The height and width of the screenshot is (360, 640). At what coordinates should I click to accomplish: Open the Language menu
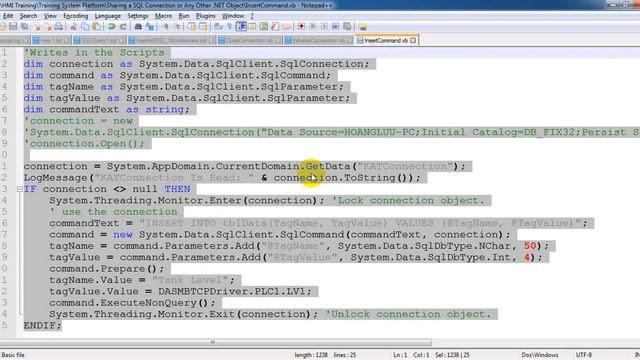tap(107, 16)
